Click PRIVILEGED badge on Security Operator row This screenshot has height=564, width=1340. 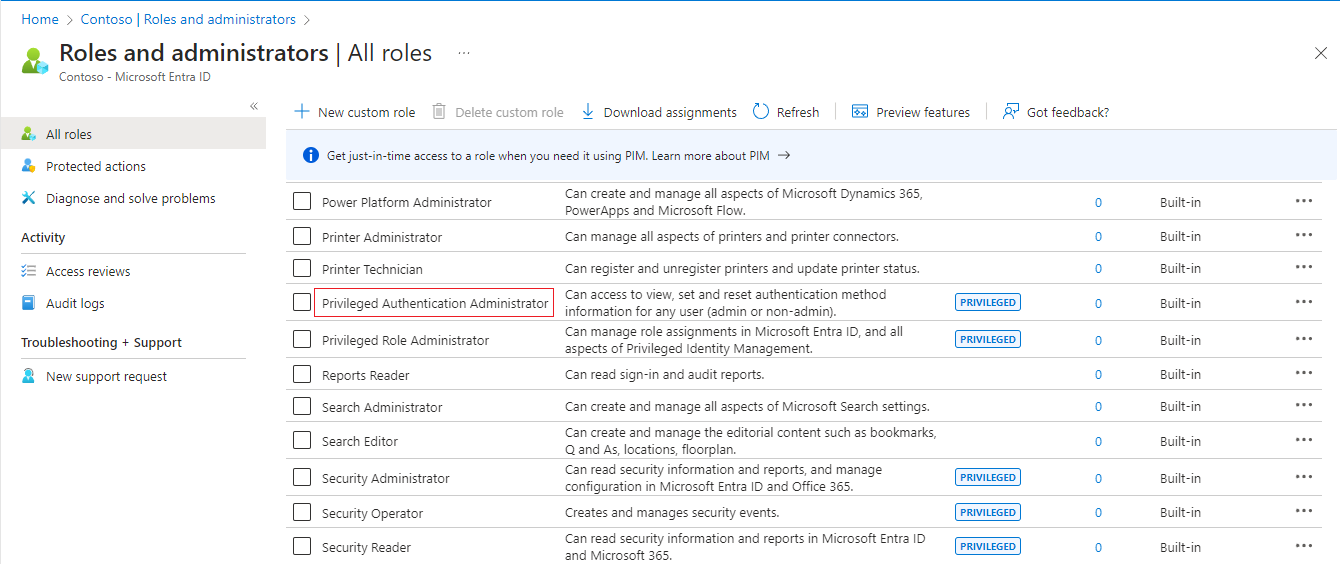point(988,512)
